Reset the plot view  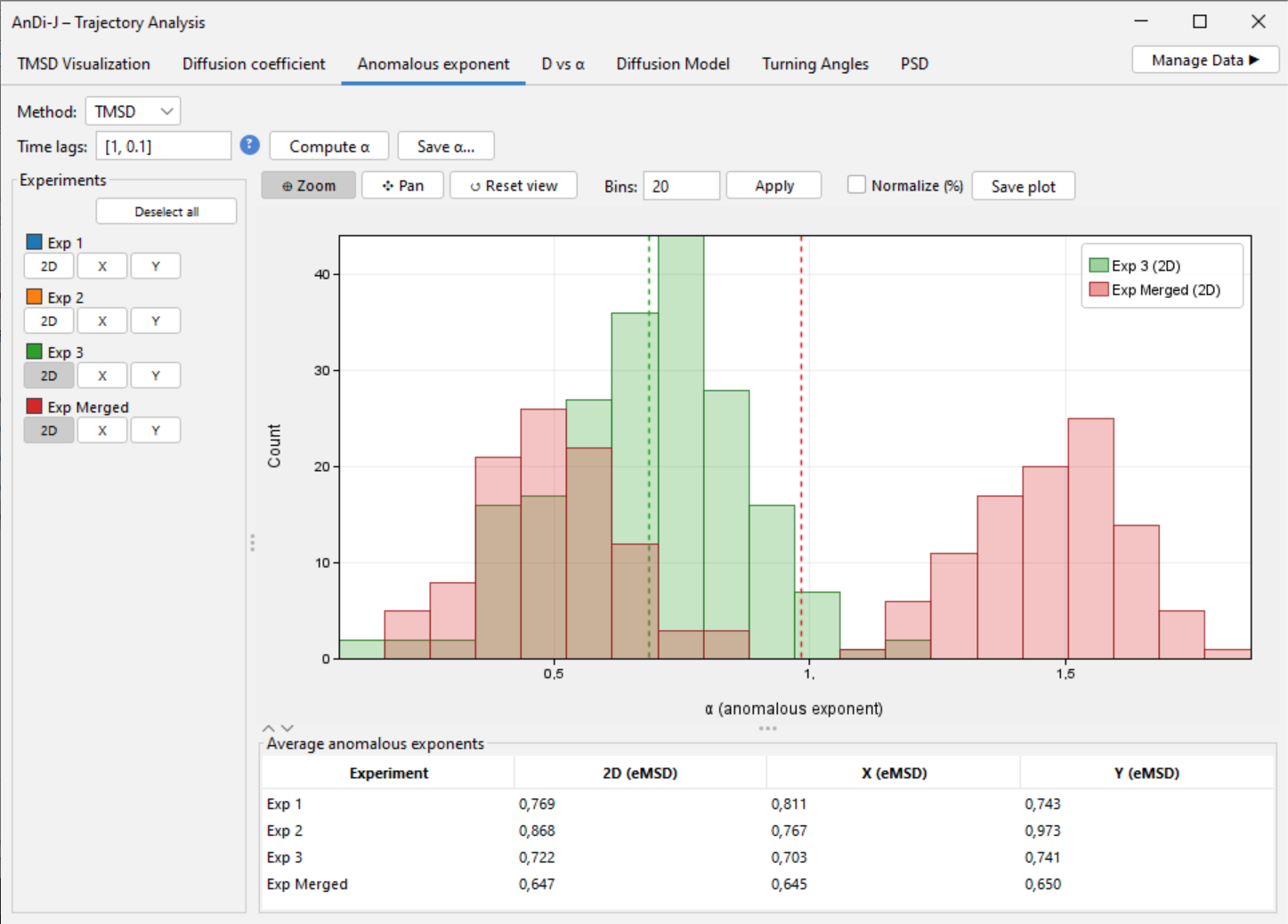point(514,186)
